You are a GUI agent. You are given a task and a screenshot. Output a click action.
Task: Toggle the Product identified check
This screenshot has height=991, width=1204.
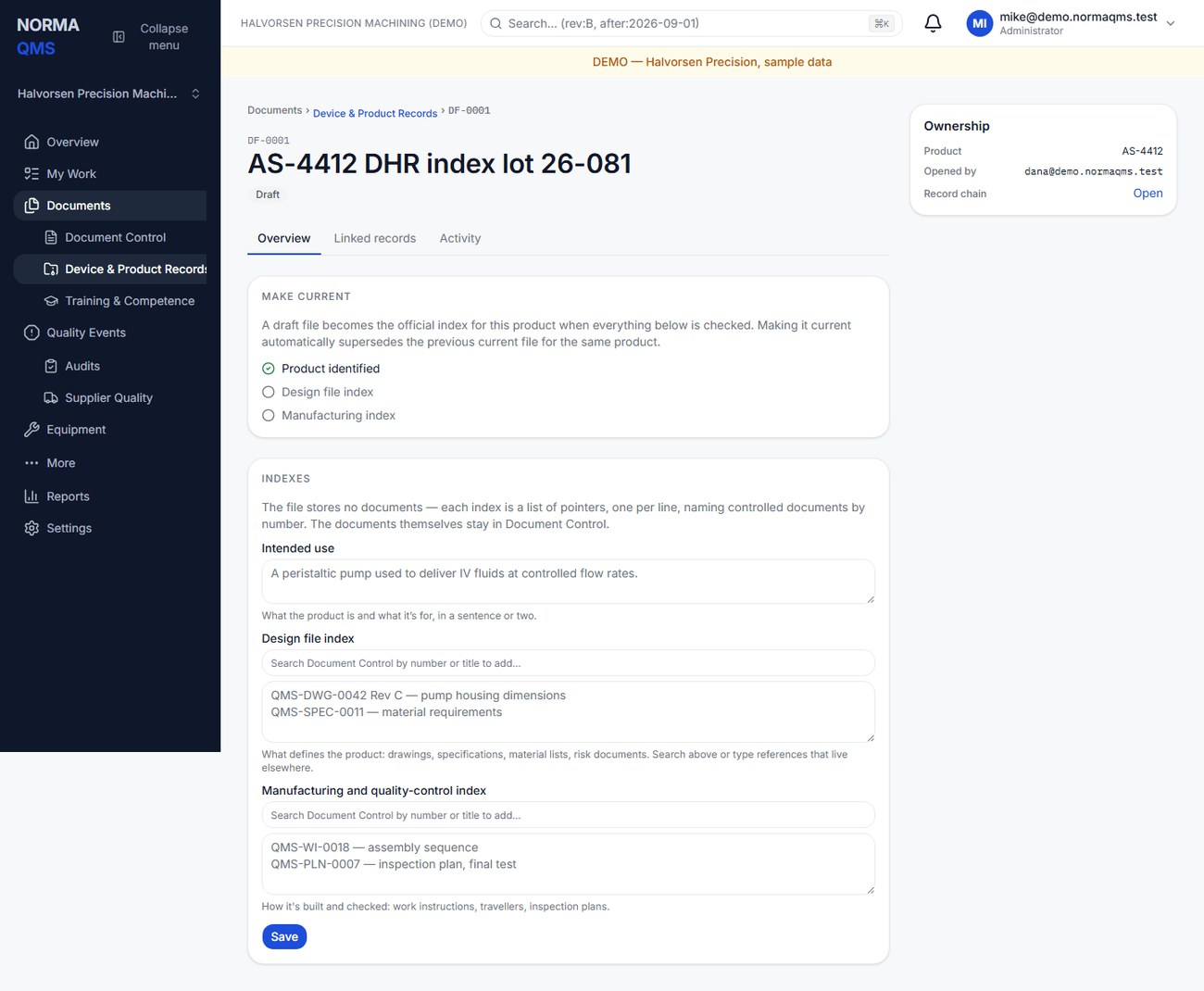(269, 369)
